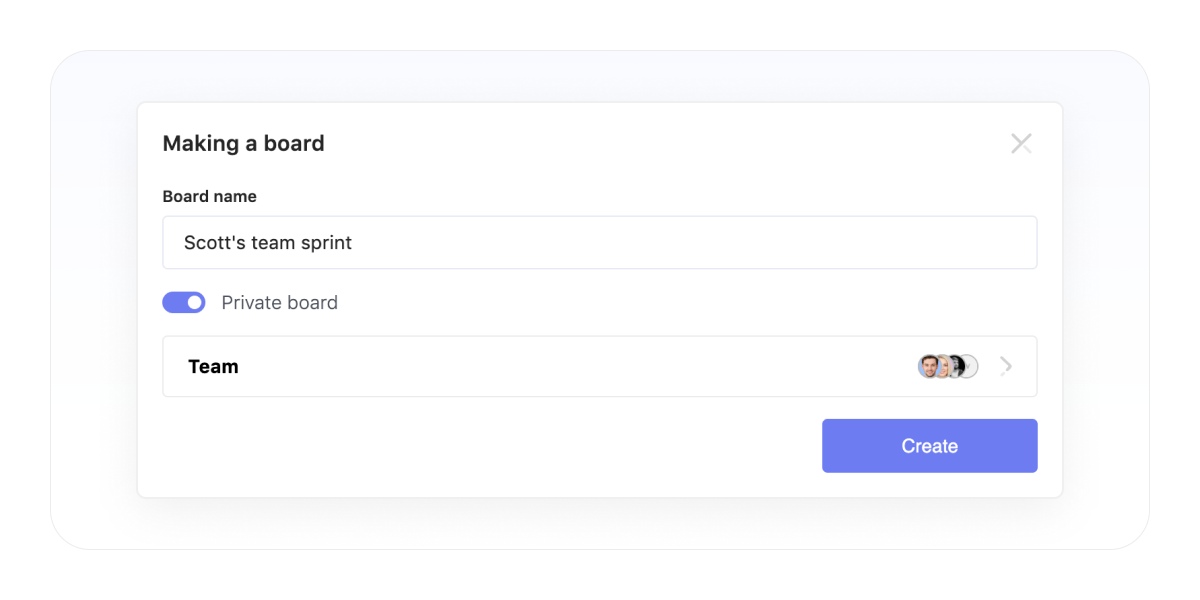1200x600 pixels.
Task: Create the new board
Action: [930, 446]
